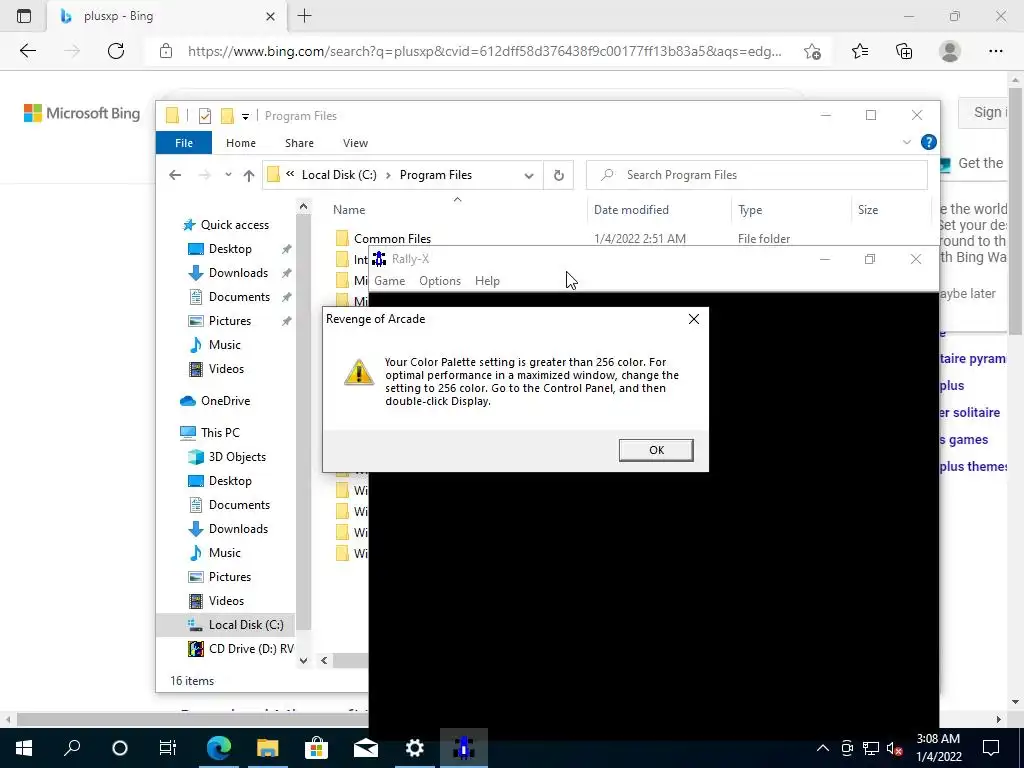Viewport: 1024px width, 768px height.
Task: Open Edge Favorites list icon
Action: tap(859, 51)
